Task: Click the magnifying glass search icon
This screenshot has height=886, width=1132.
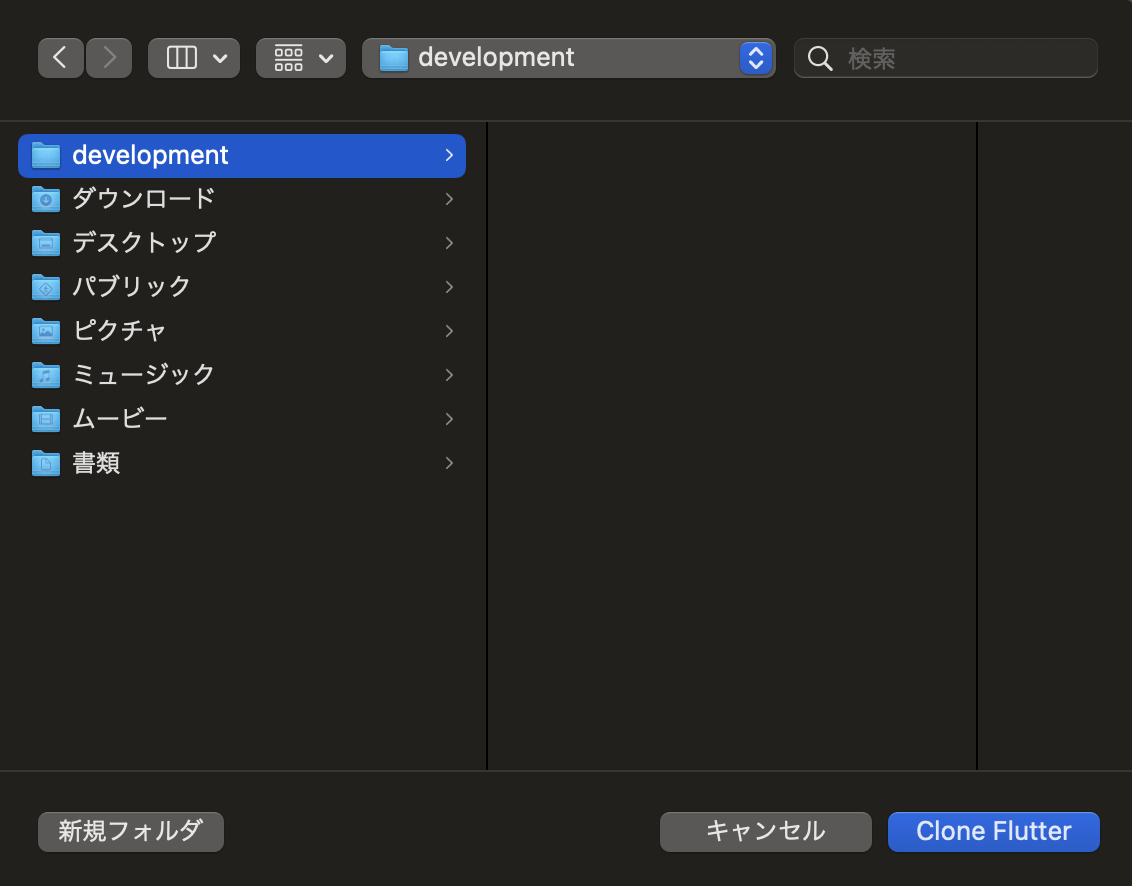Action: pos(820,58)
